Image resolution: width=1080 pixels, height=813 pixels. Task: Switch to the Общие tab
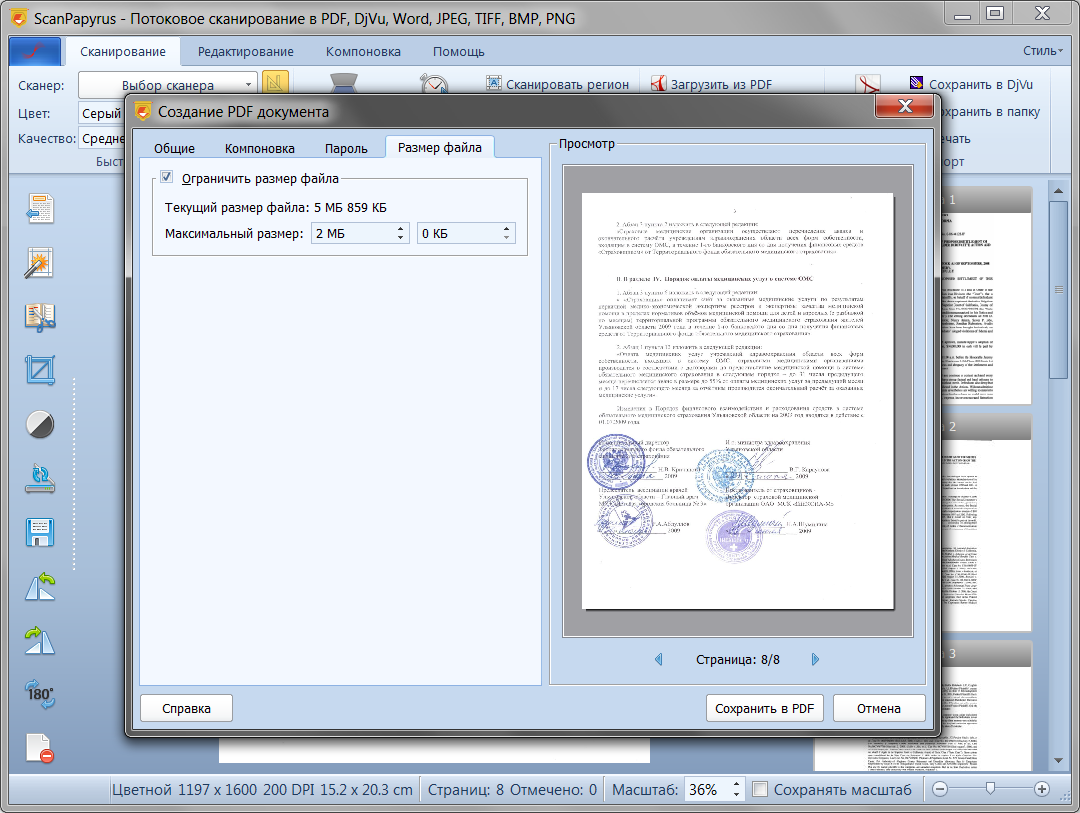(174, 148)
